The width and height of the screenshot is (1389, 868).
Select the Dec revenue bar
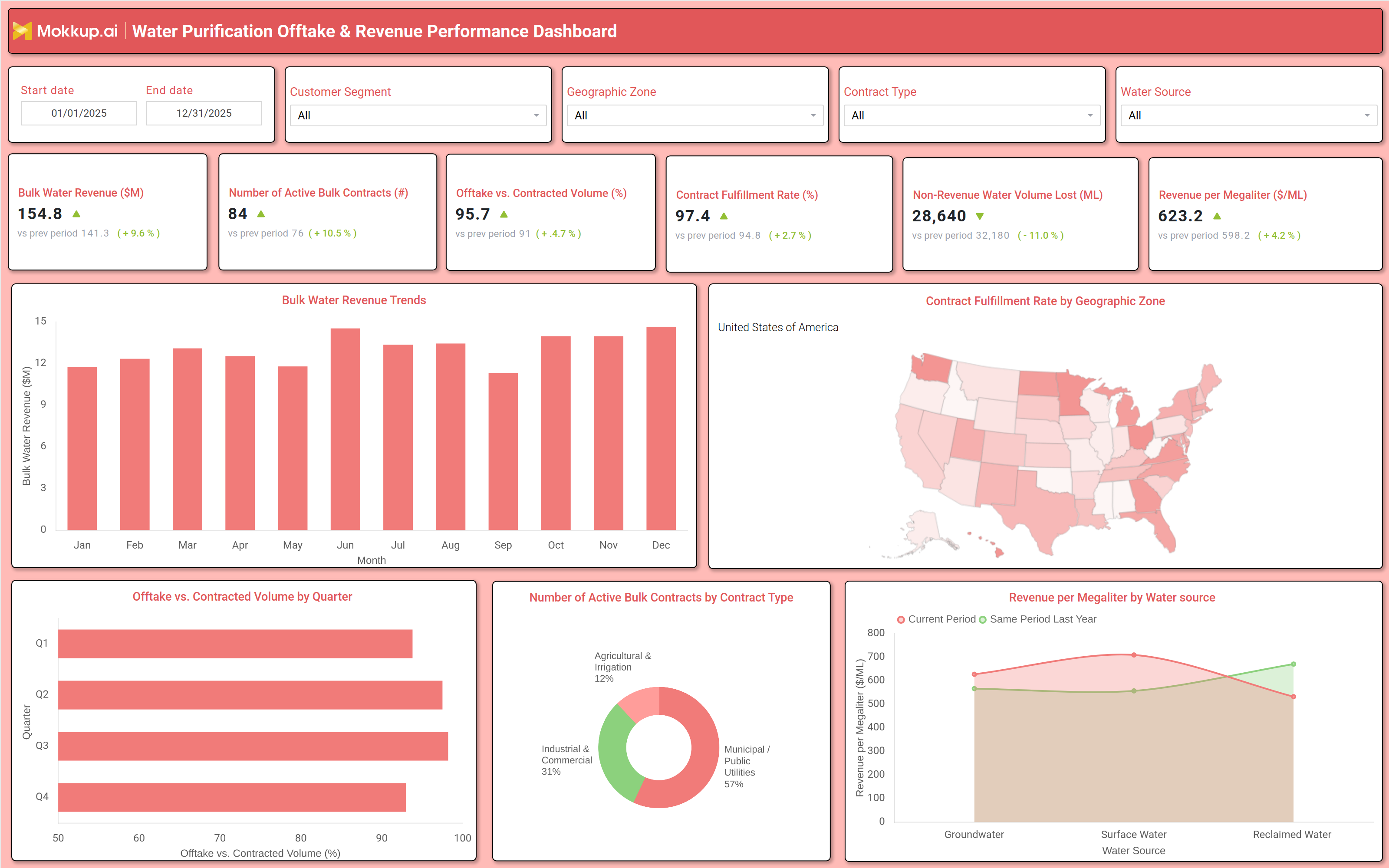click(661, 428)
